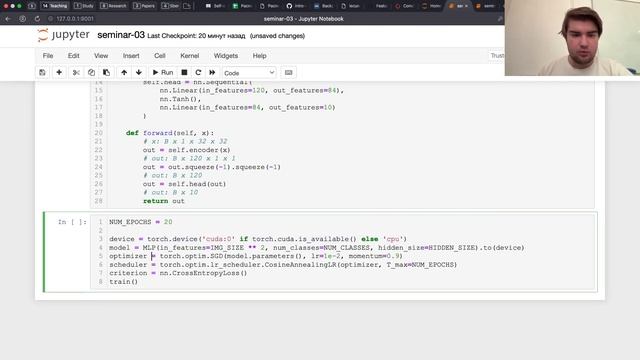Reload the page with browser refresh icon
Image resolution: width=640 pixels, height=360 pixels.
[x=37, y=19]
